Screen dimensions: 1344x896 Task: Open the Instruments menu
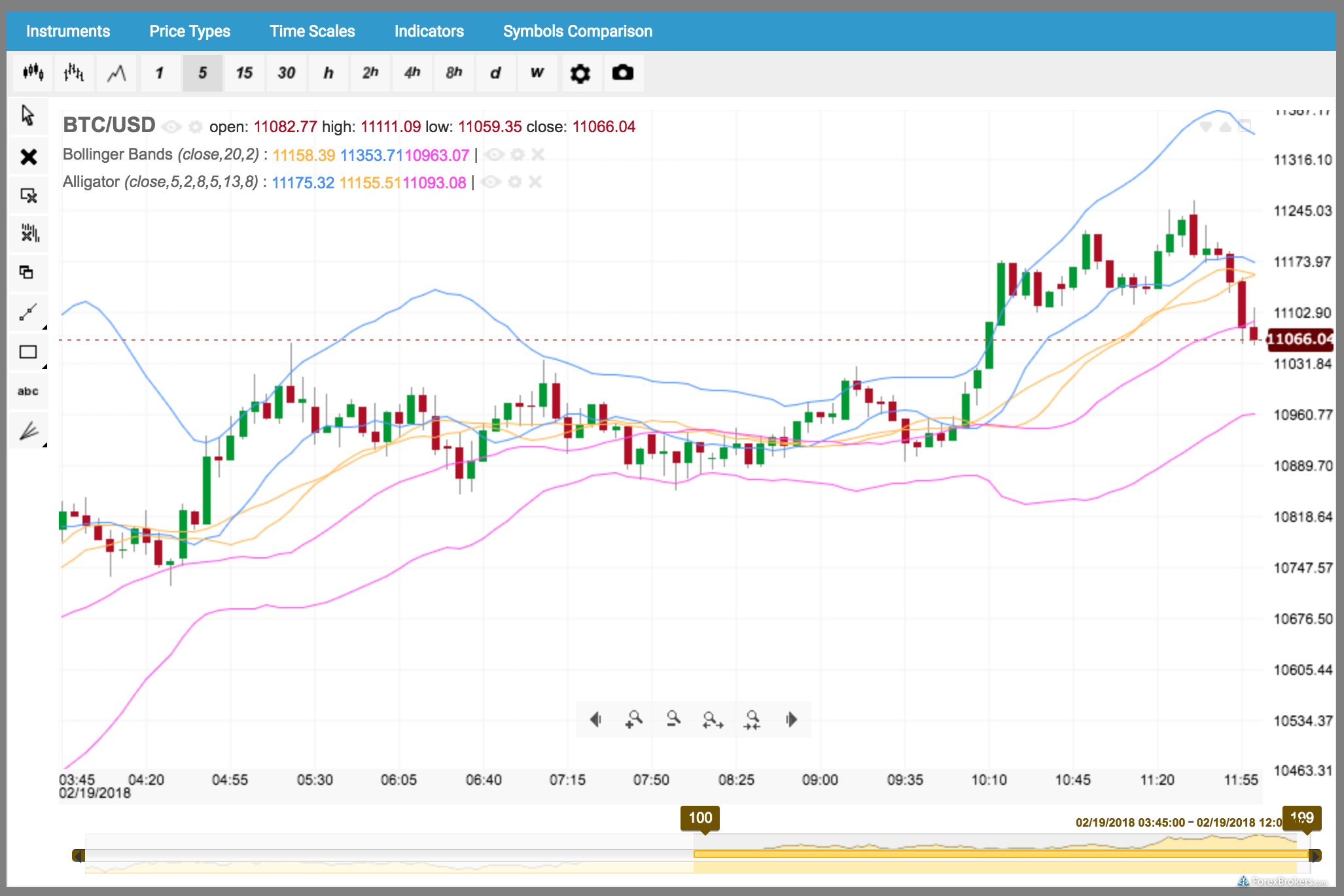pyautogui.click(x=68, y=31)
